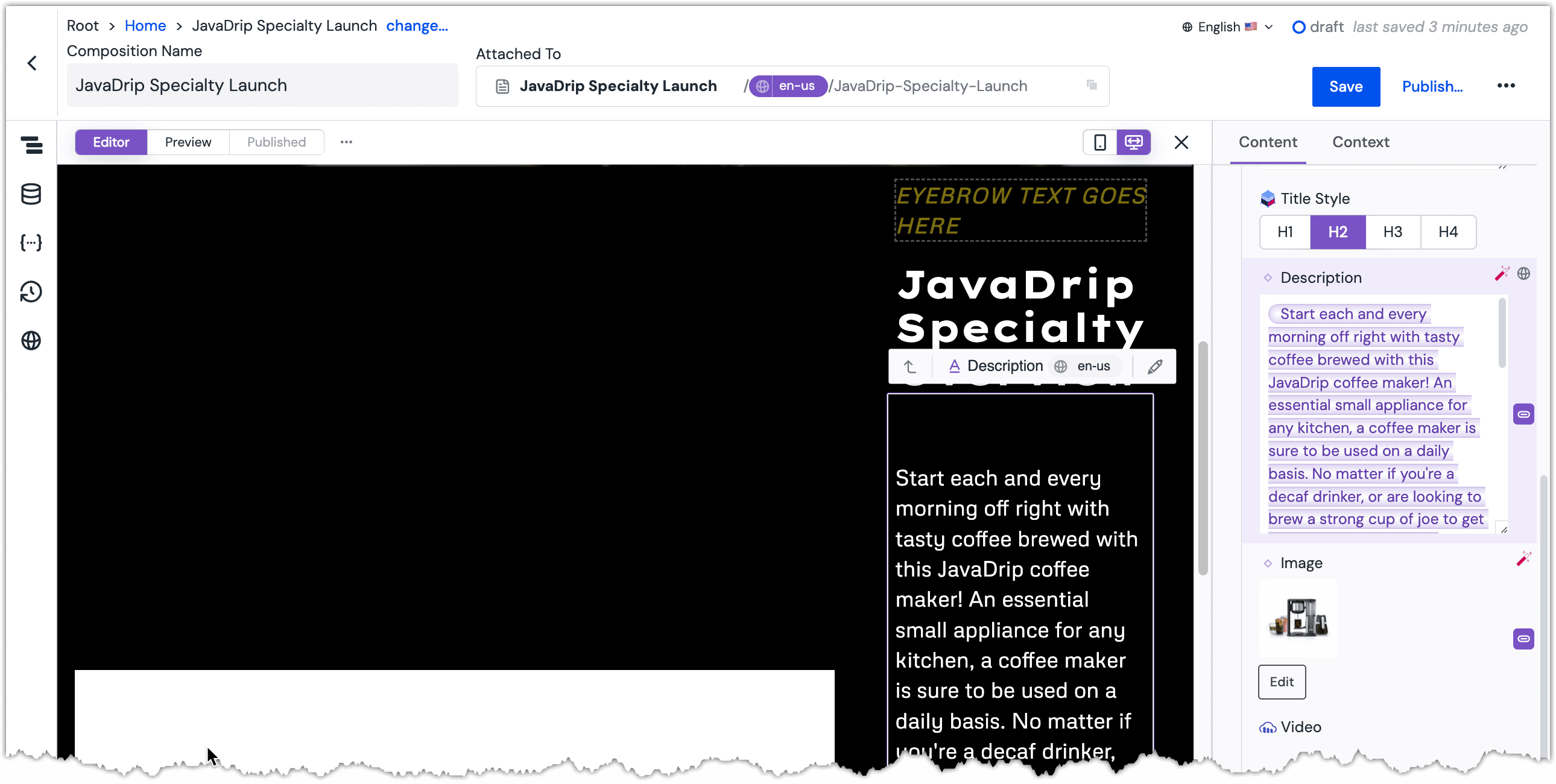The image size is (1556, 784).
Task: Click the version history icon
Action: 32,292
